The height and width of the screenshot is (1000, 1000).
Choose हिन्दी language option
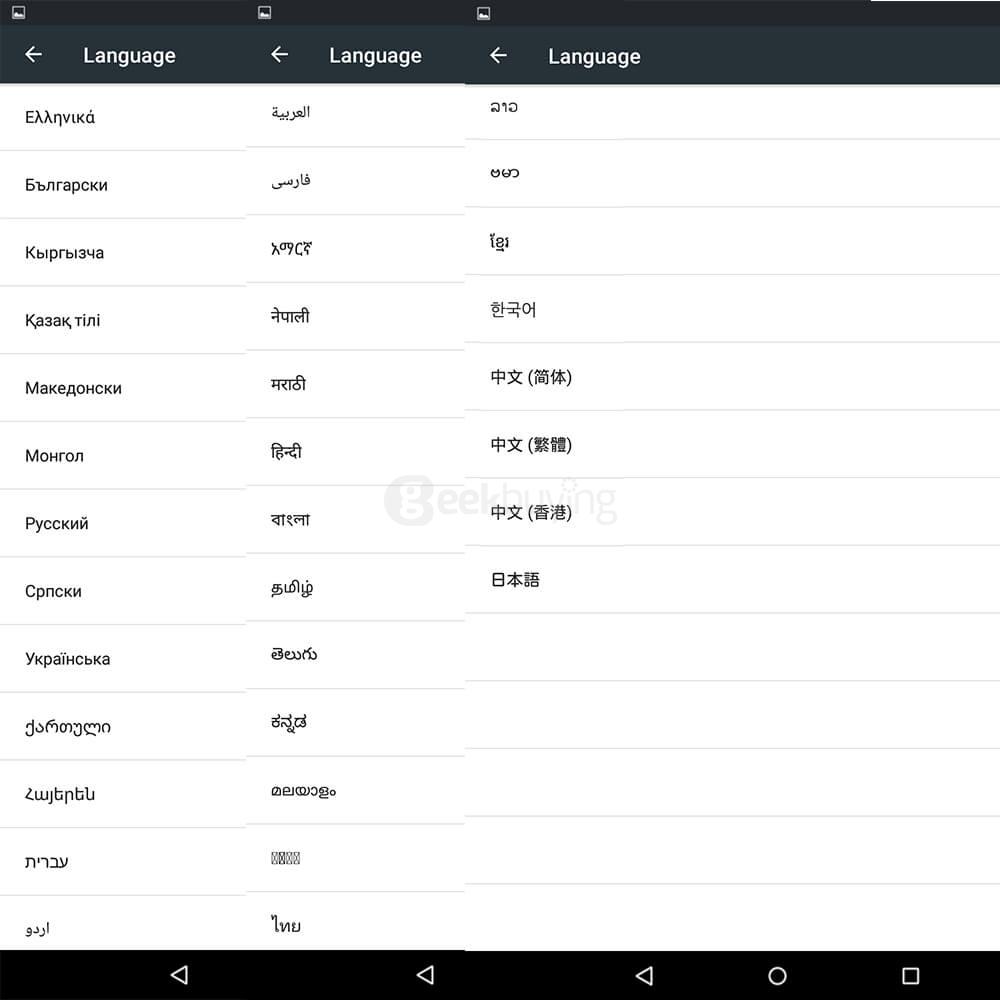287,452
